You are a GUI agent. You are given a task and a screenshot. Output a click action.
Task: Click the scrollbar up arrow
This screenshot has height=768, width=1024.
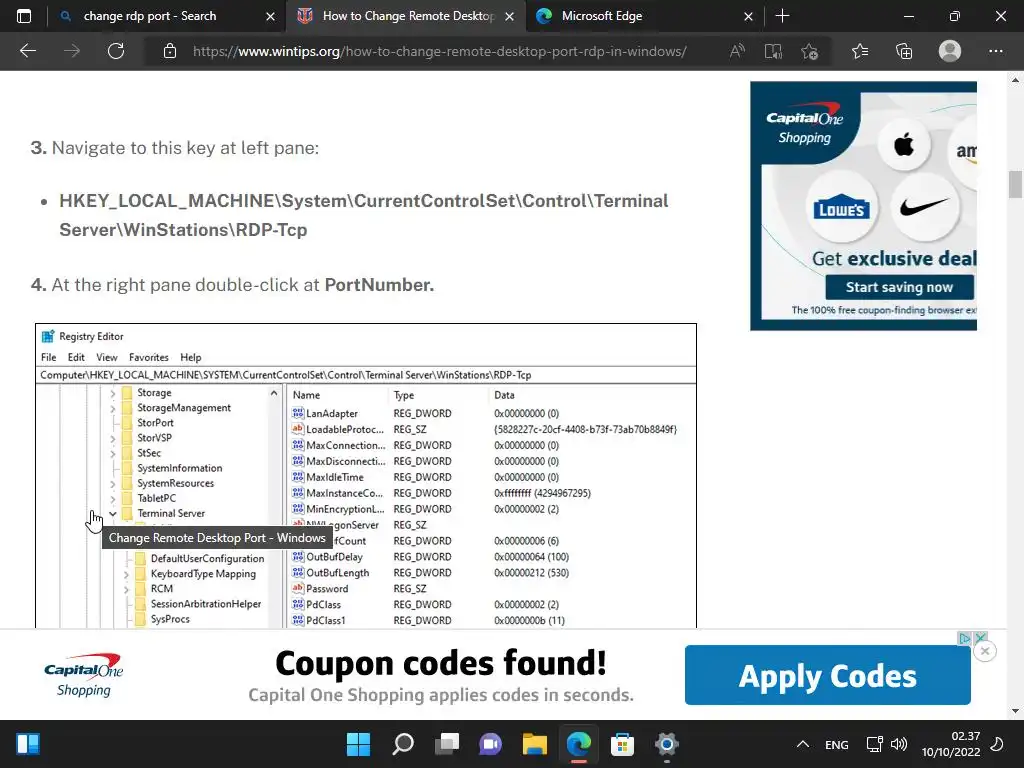(x=1015, y=80)
